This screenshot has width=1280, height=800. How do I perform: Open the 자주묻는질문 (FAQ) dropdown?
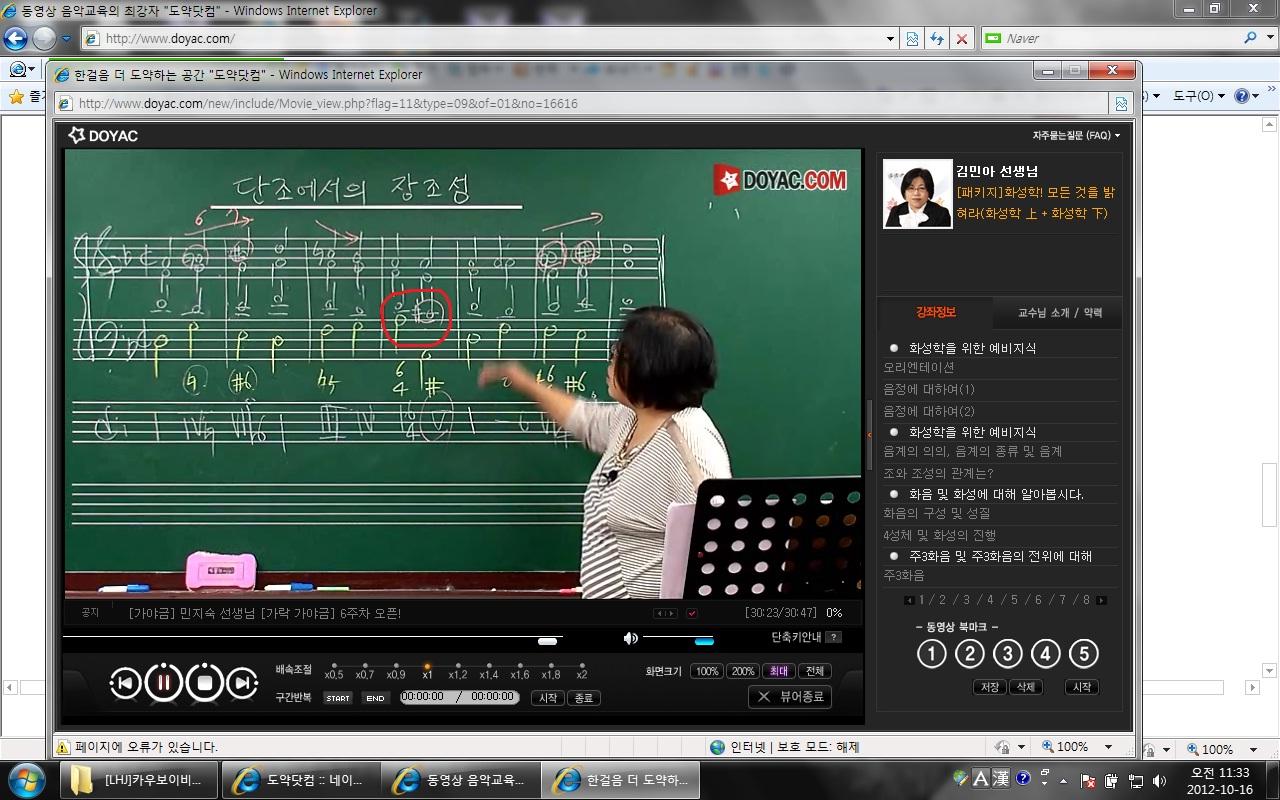(x=1076, y=135)
